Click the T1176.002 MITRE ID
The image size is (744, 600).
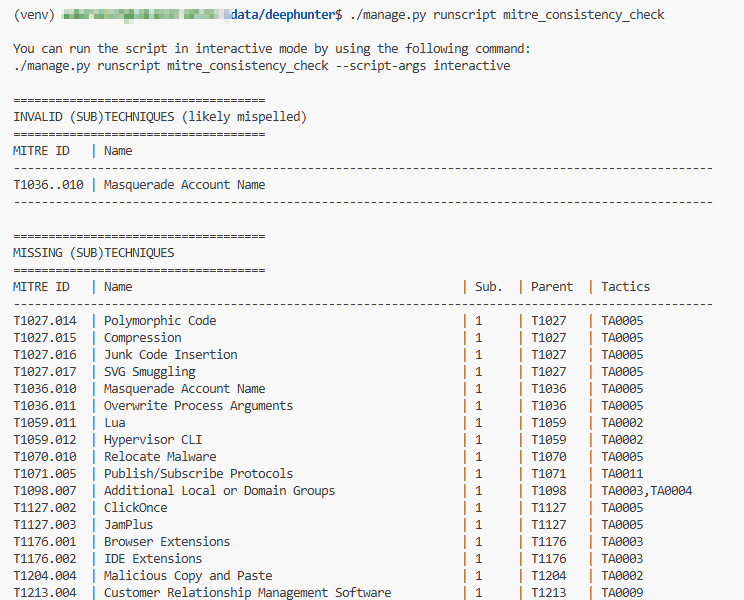click(x=45, y=559)
